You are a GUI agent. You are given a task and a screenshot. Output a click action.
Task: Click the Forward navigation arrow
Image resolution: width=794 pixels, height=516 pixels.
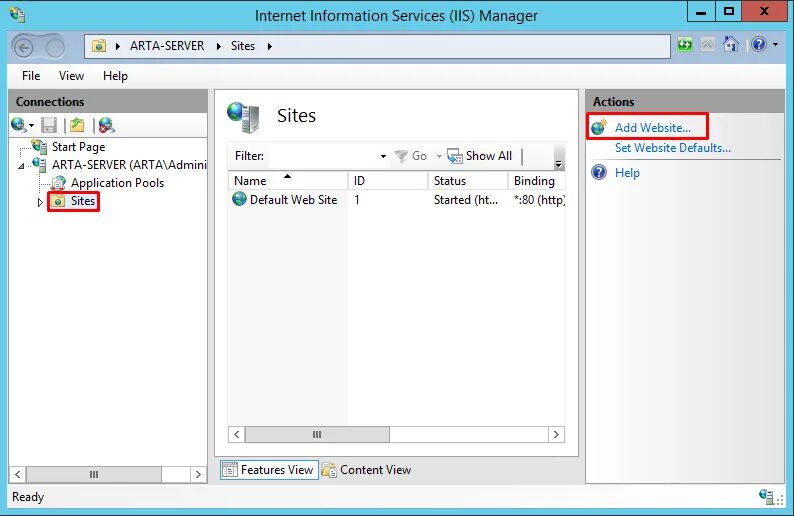tap(55, 48)
